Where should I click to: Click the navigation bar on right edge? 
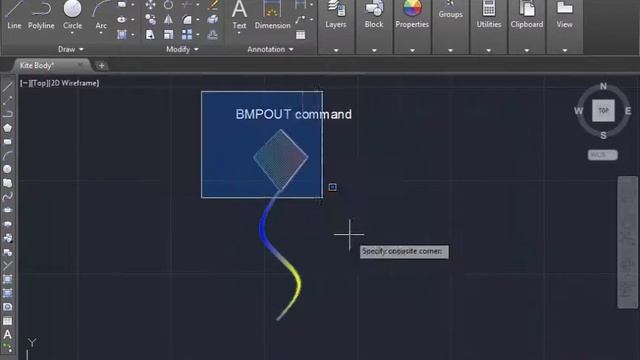[627, 242]
